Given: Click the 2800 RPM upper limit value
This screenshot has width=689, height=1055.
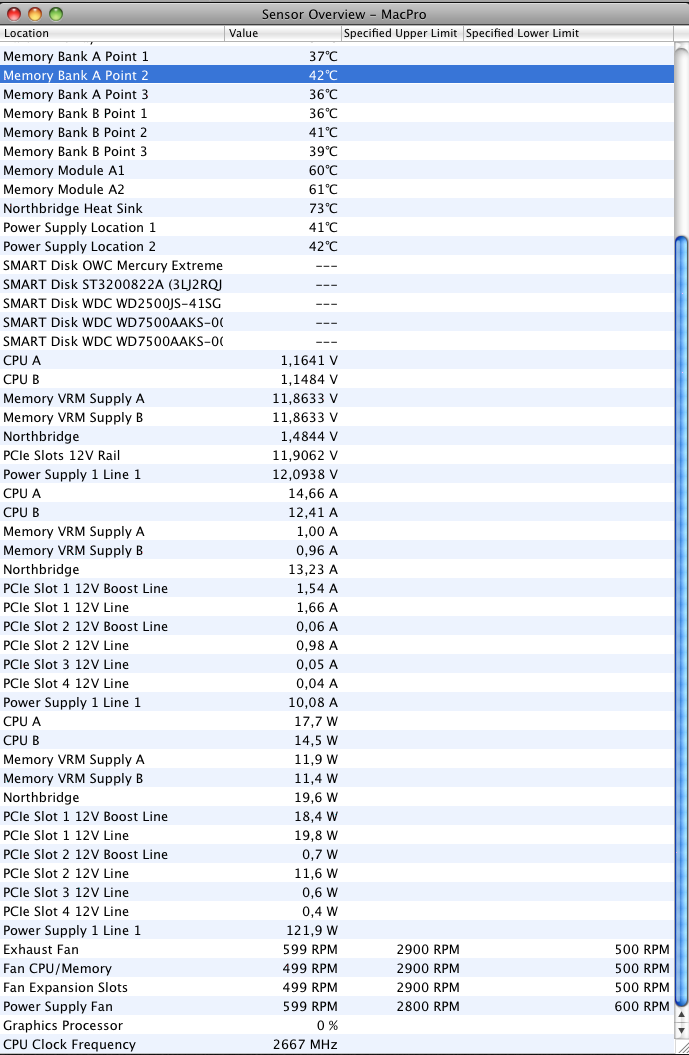Looking at the screenshot, I should tap(428, 1007).
